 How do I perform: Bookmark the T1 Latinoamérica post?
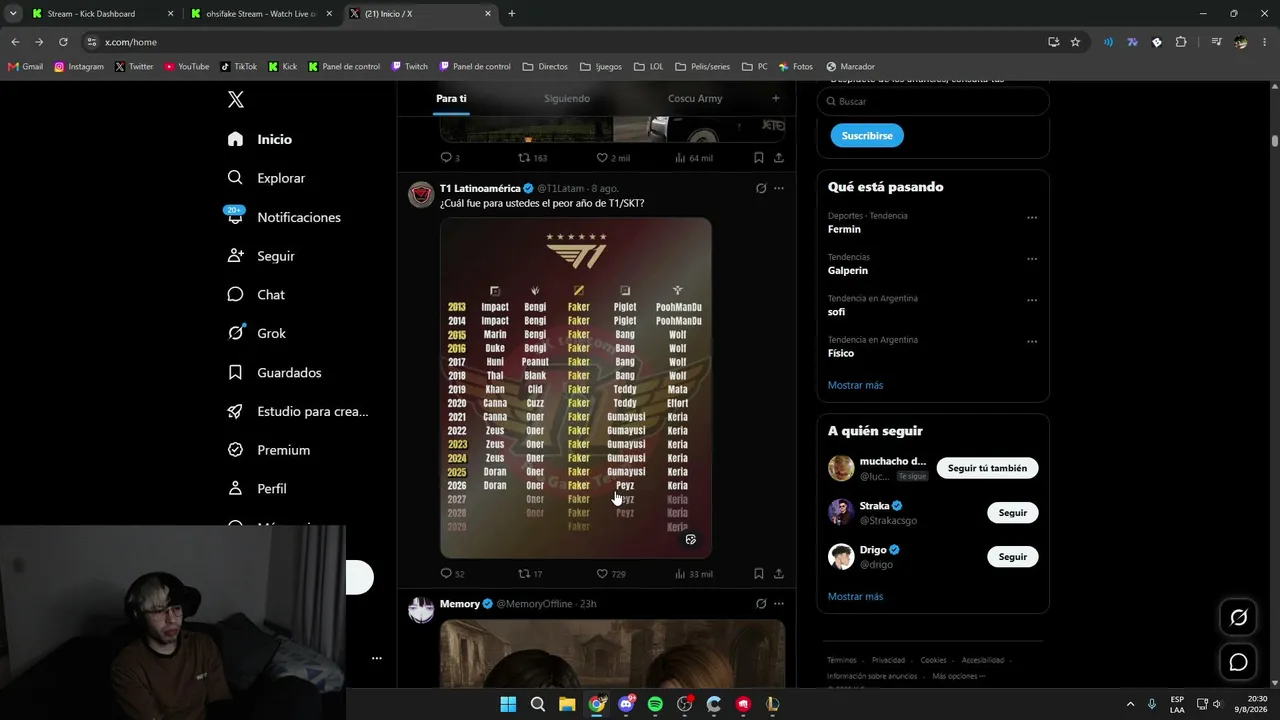coord(759,574)
